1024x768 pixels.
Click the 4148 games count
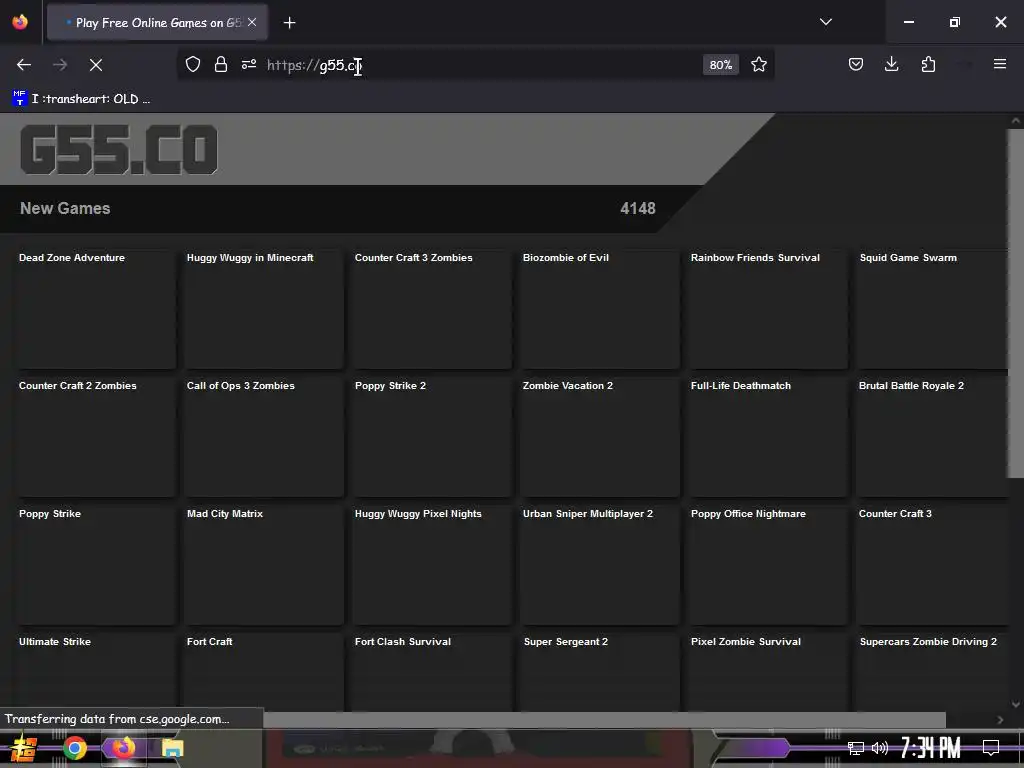coord(637,208)
